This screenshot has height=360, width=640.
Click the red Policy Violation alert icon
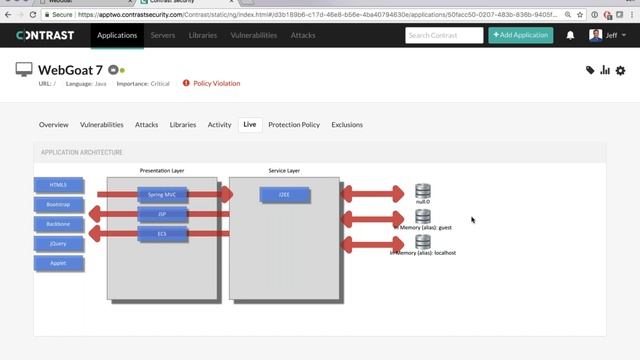186,83
